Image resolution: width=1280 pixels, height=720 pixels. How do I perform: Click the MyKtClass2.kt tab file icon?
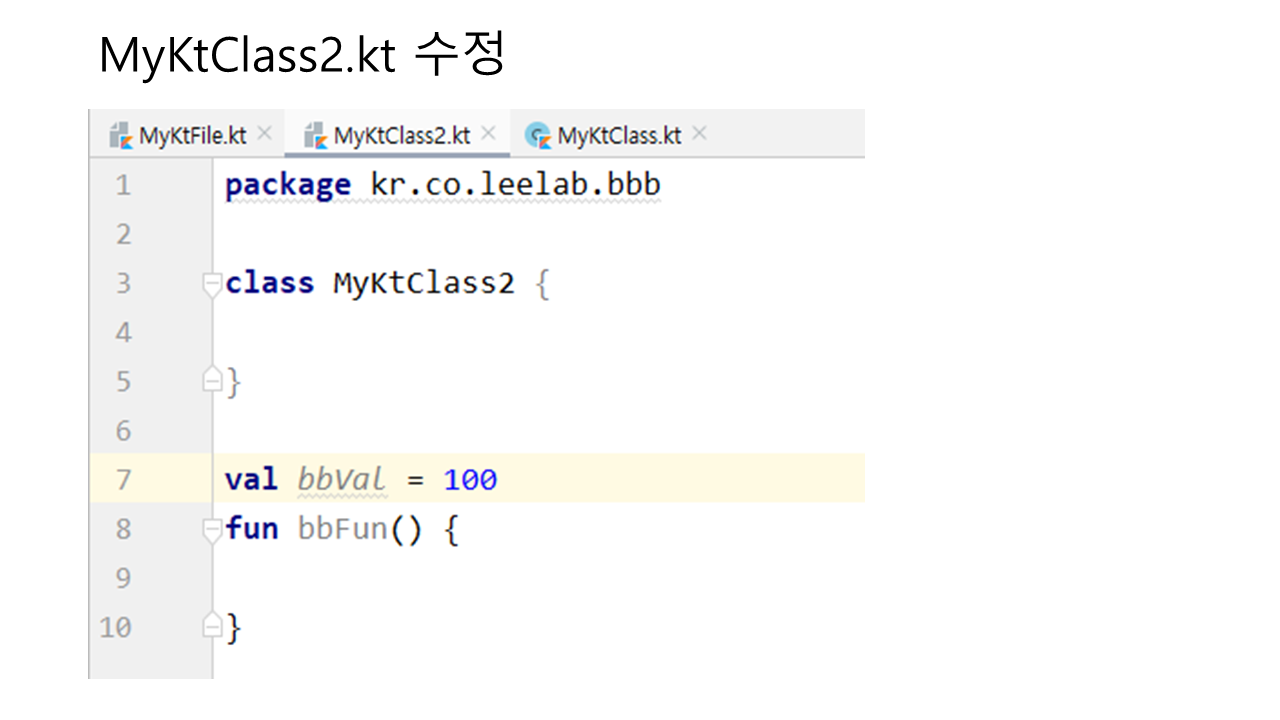(316, 135)
